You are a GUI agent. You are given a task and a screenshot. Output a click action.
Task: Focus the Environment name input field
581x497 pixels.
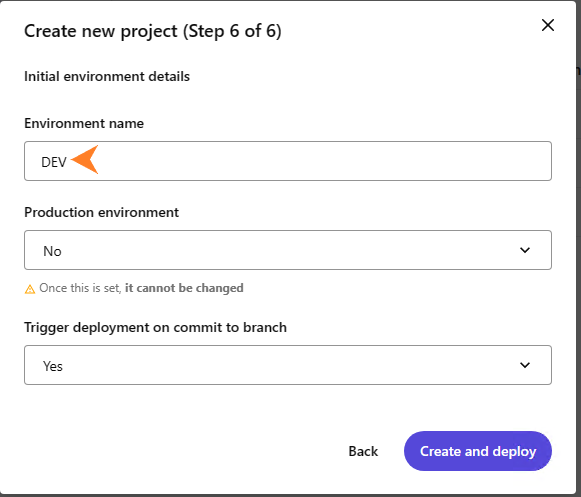click(288, 161)
